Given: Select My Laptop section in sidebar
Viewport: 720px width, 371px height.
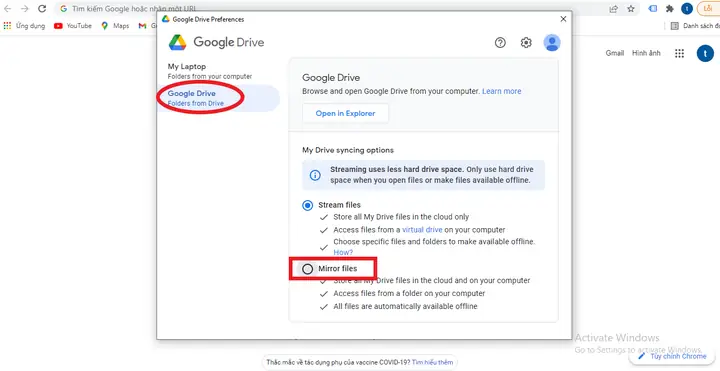Looking at the screenshot, I should tap(210, 71).
